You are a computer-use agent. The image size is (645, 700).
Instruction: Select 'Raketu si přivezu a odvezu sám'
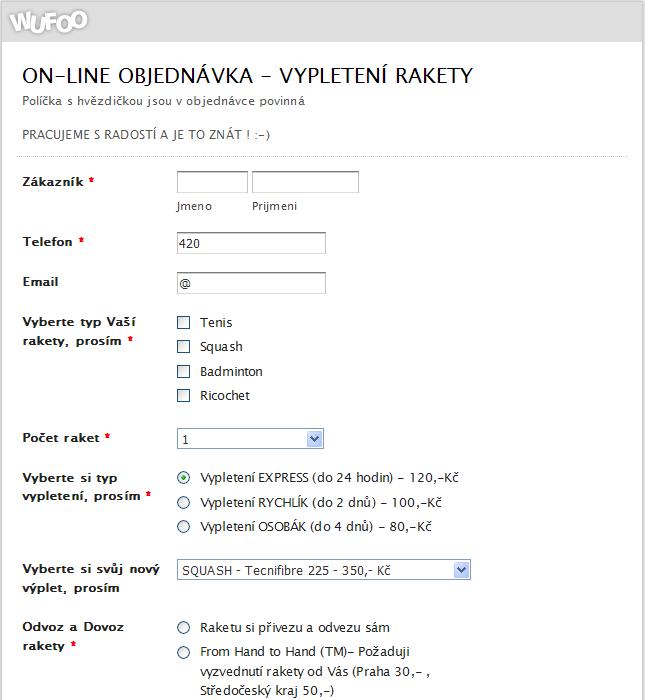pos(183,628)
